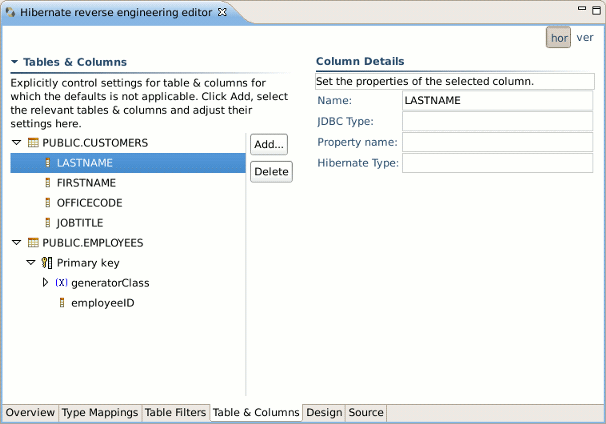Viewport: 606px width, 424px height.
Task: Select the PUBLIC.CUSTOMERS table row
Action: click(x=128, y=143)
